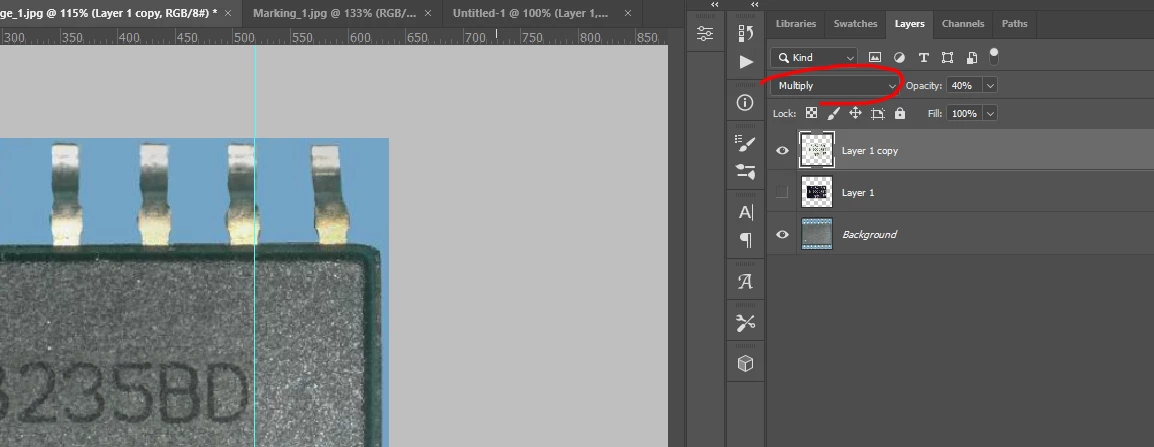
Task: Open the Tool Presets panel icon
Action: (x=745, y=323)
